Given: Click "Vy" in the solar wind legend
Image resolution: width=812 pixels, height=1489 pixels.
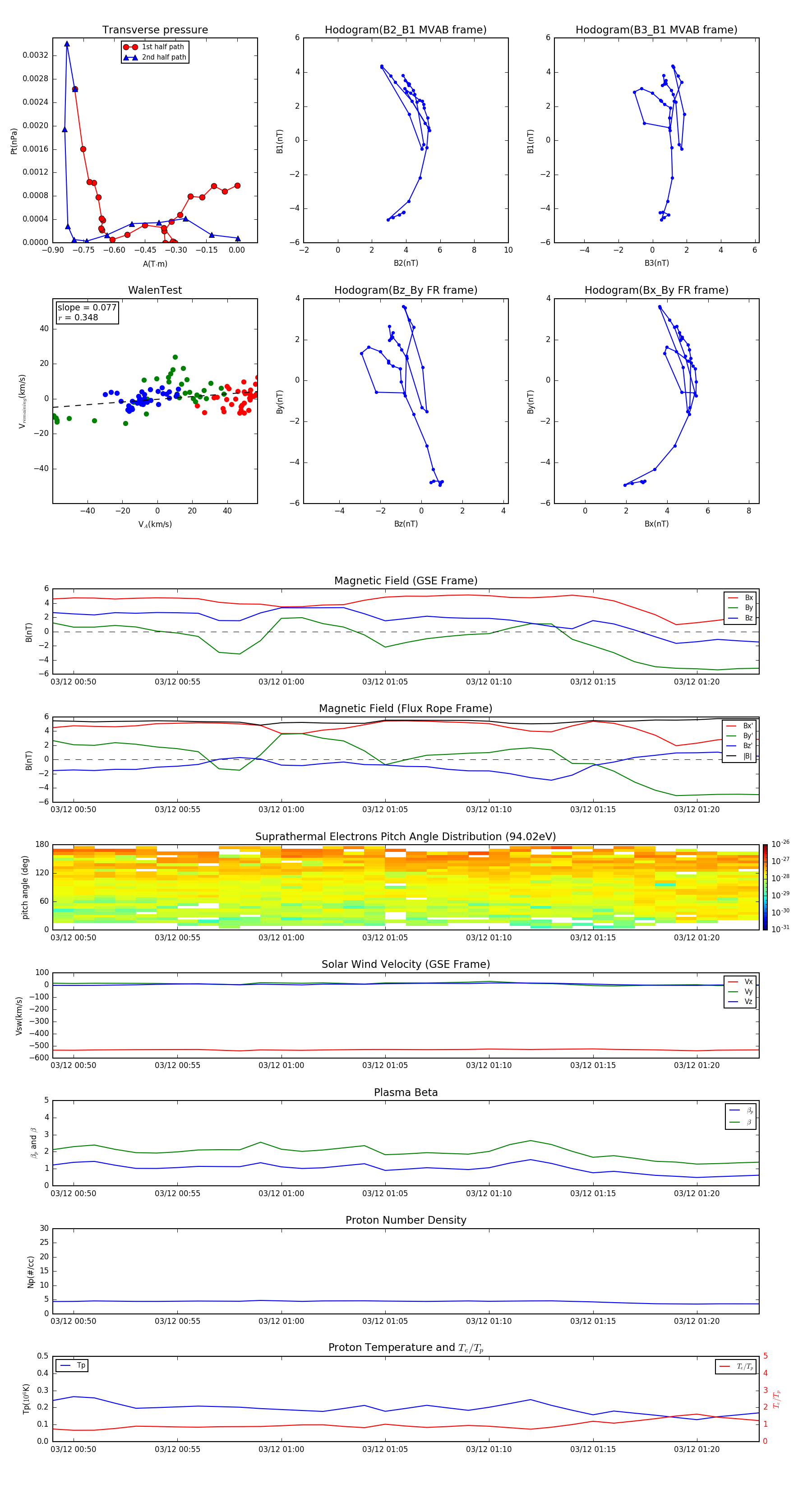Looking at the screenshot, I should click(741, 991).
